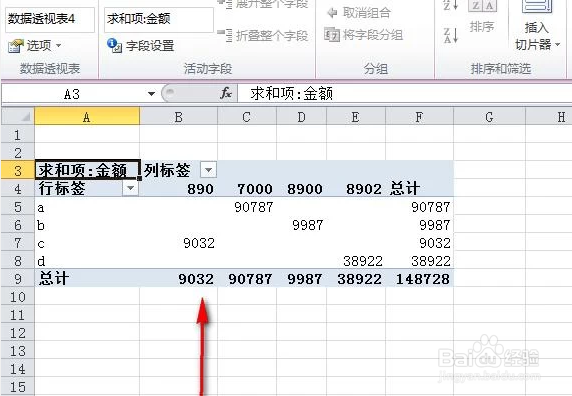Open the Name Box dropdown arrow
The image size is (572, 396).
tap(151, 94)
